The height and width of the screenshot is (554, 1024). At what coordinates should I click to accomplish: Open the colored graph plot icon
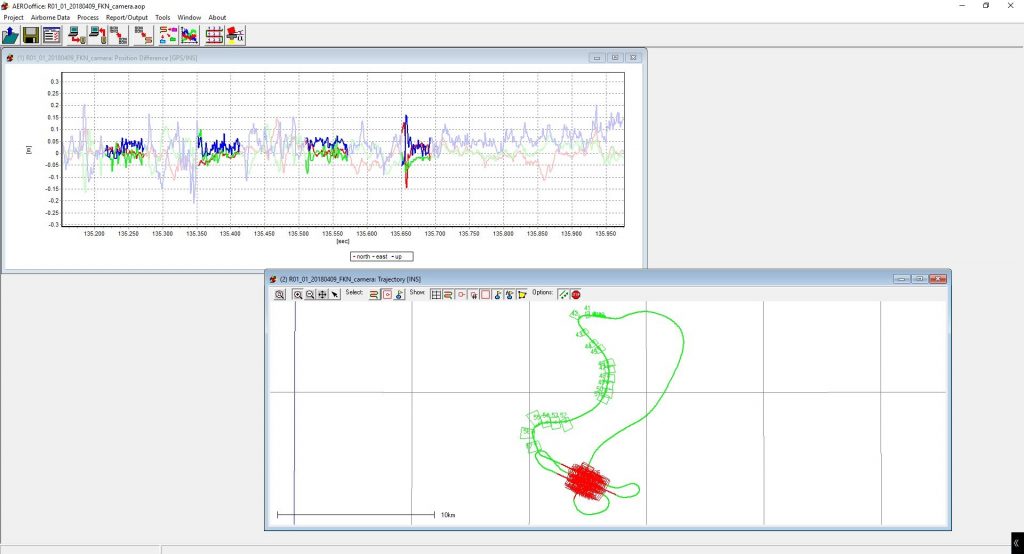point(189,35)
